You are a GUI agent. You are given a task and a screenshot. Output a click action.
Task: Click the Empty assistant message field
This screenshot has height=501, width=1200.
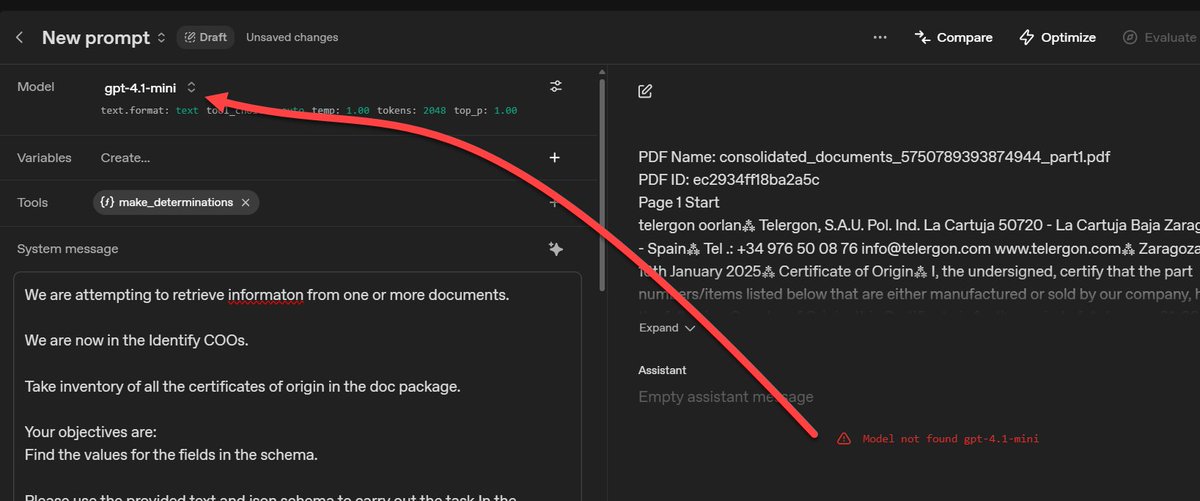(x=726, y=397)
